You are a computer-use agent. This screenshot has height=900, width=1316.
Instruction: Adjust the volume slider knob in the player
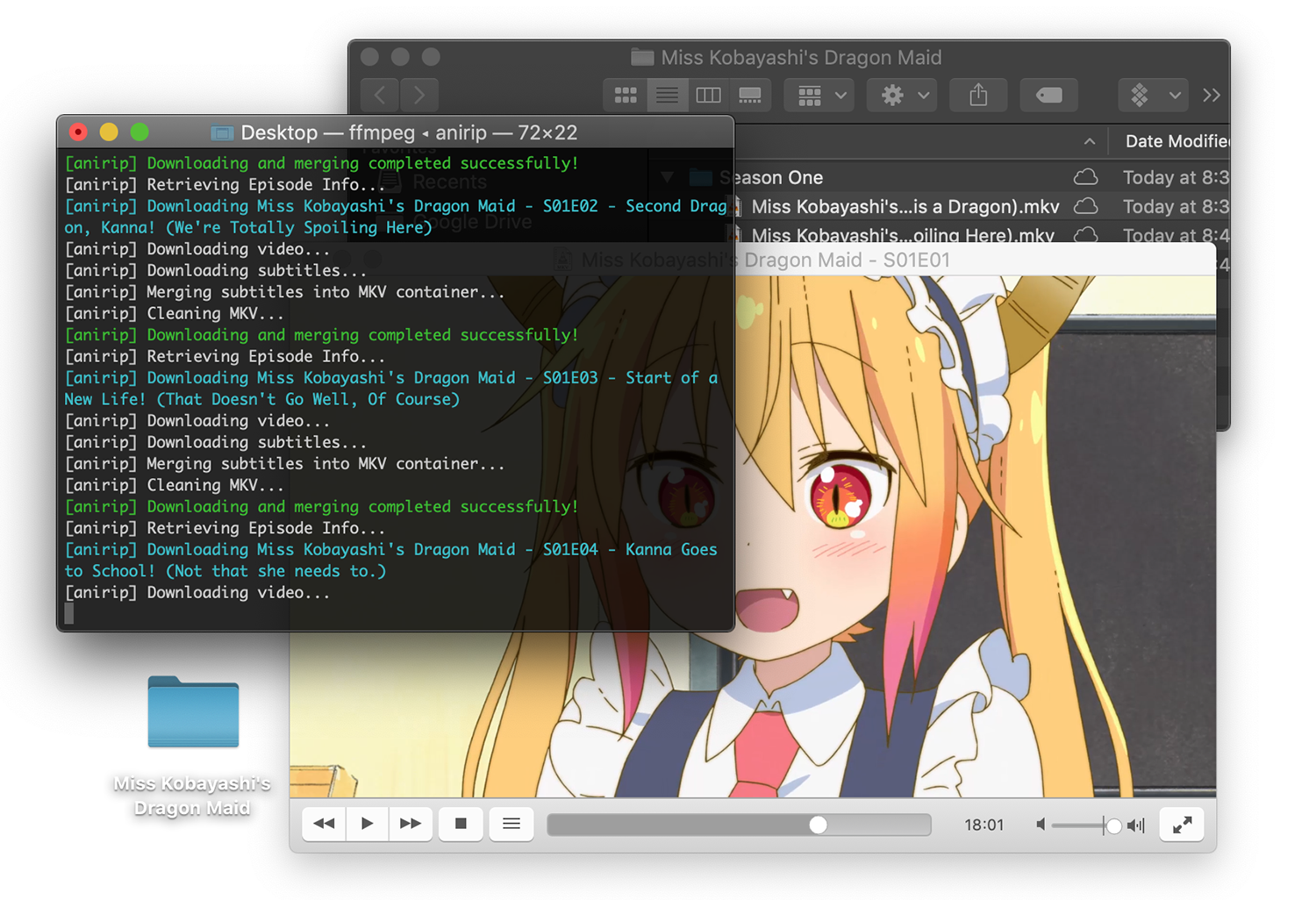(1113, 825)
